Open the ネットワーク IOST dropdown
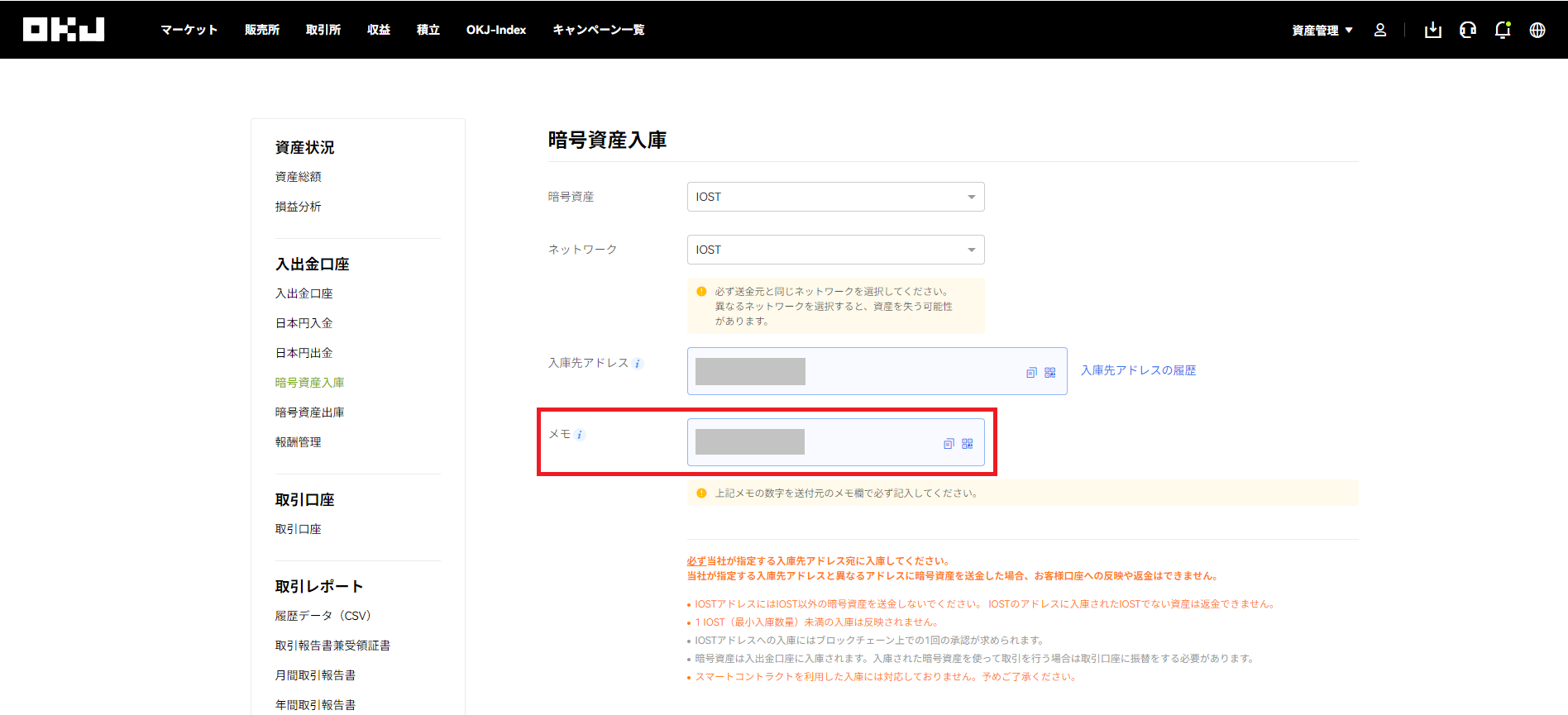The height and width of the screenshot is (715, 1568). (x=835, y=250)
